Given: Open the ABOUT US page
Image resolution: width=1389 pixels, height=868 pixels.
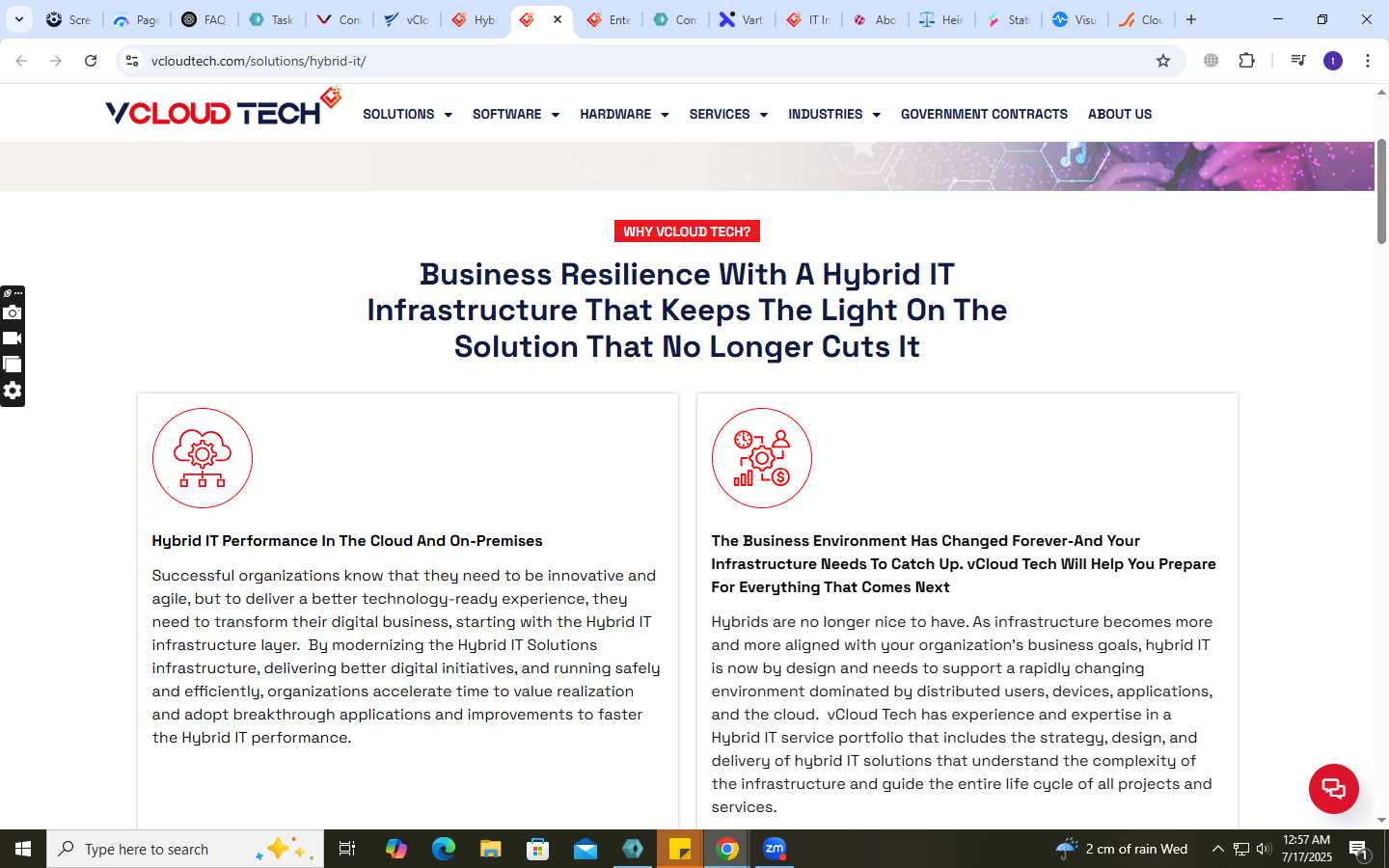Looking at the screenshot, I should pos(1120,114).
